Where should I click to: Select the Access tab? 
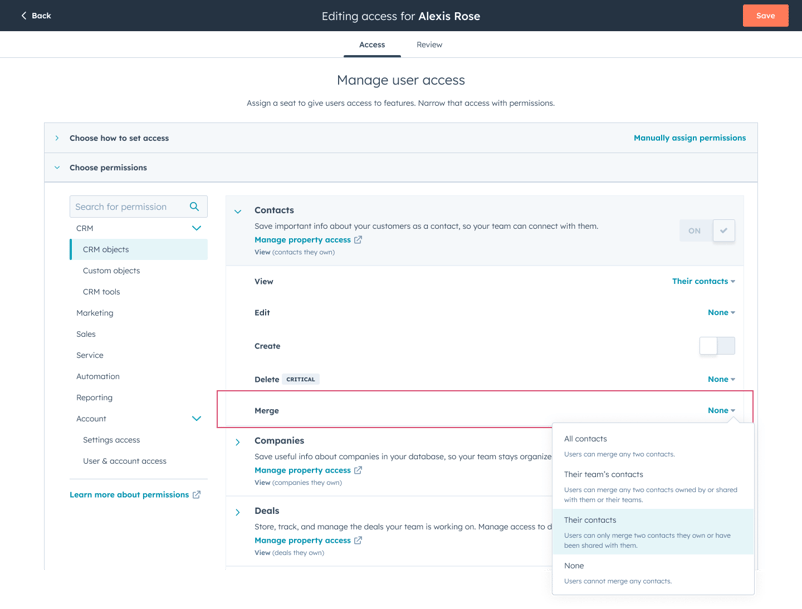(x=372, y=44)
